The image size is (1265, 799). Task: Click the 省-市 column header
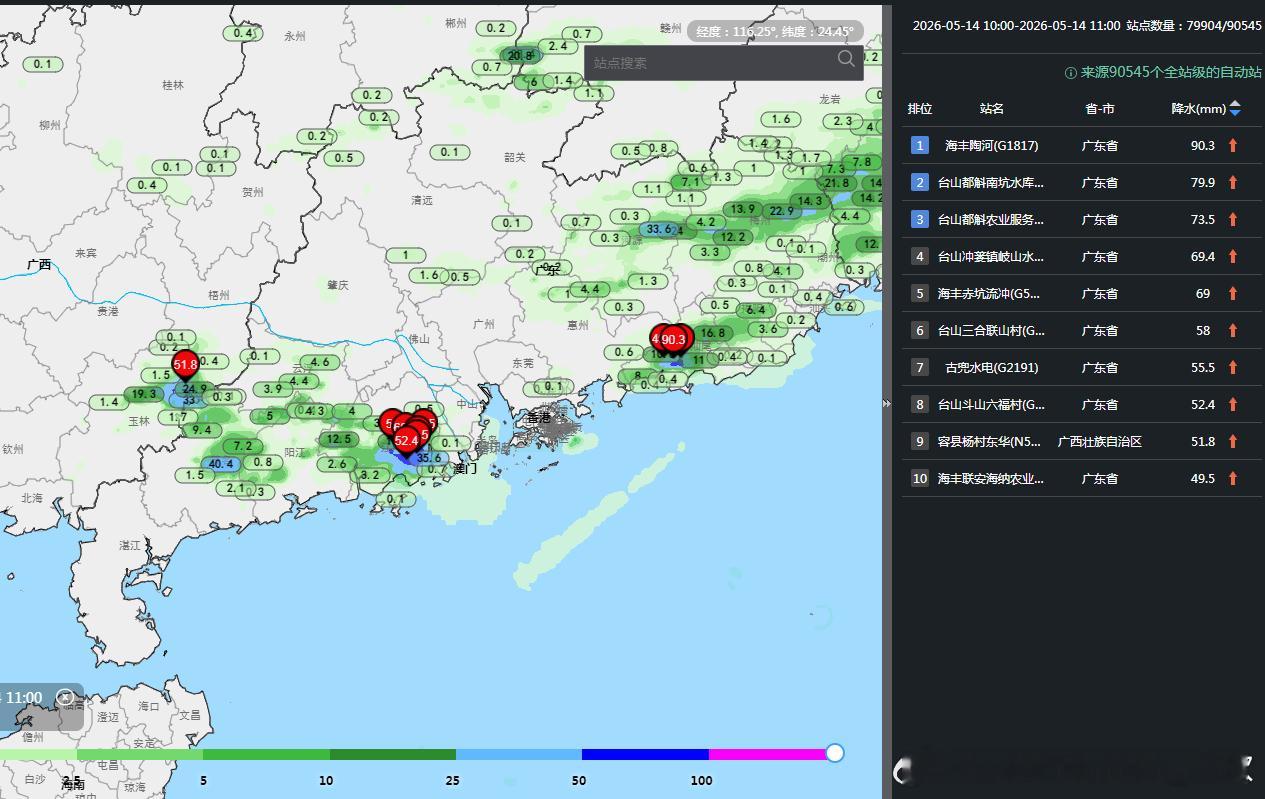1100,108
